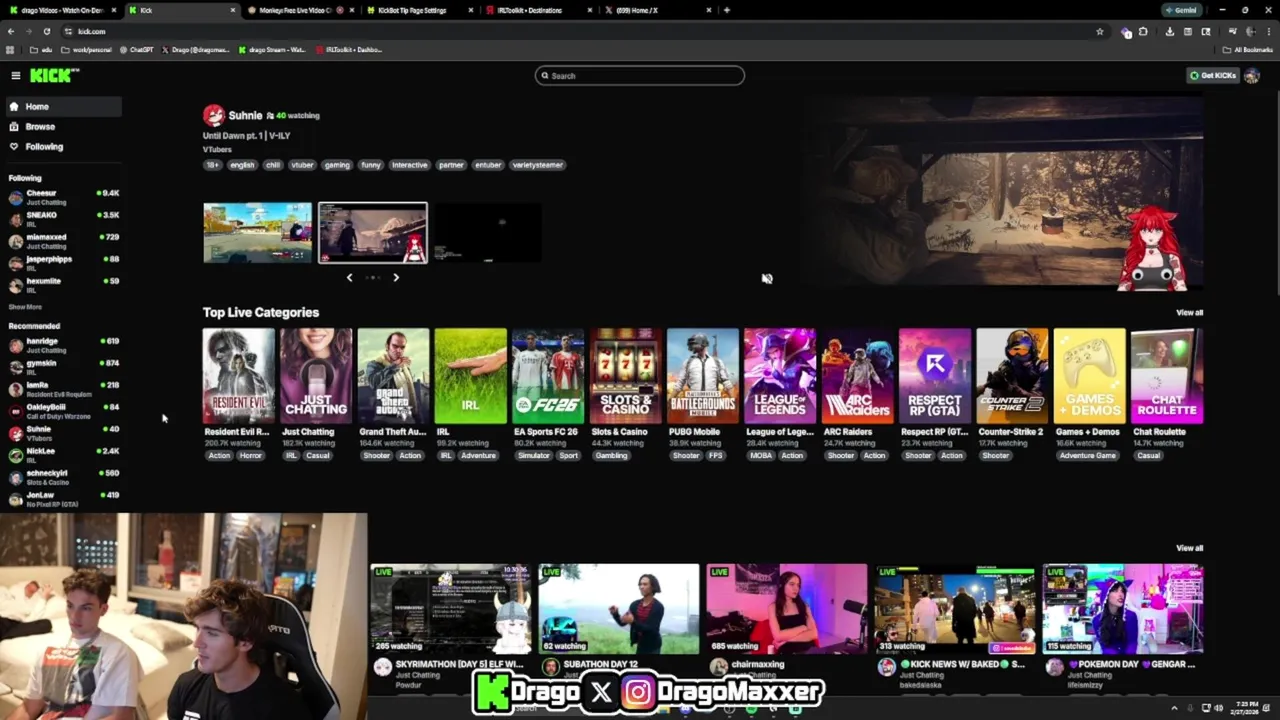
Task: Open the Just Chatting category card
Action: [316, 376]
